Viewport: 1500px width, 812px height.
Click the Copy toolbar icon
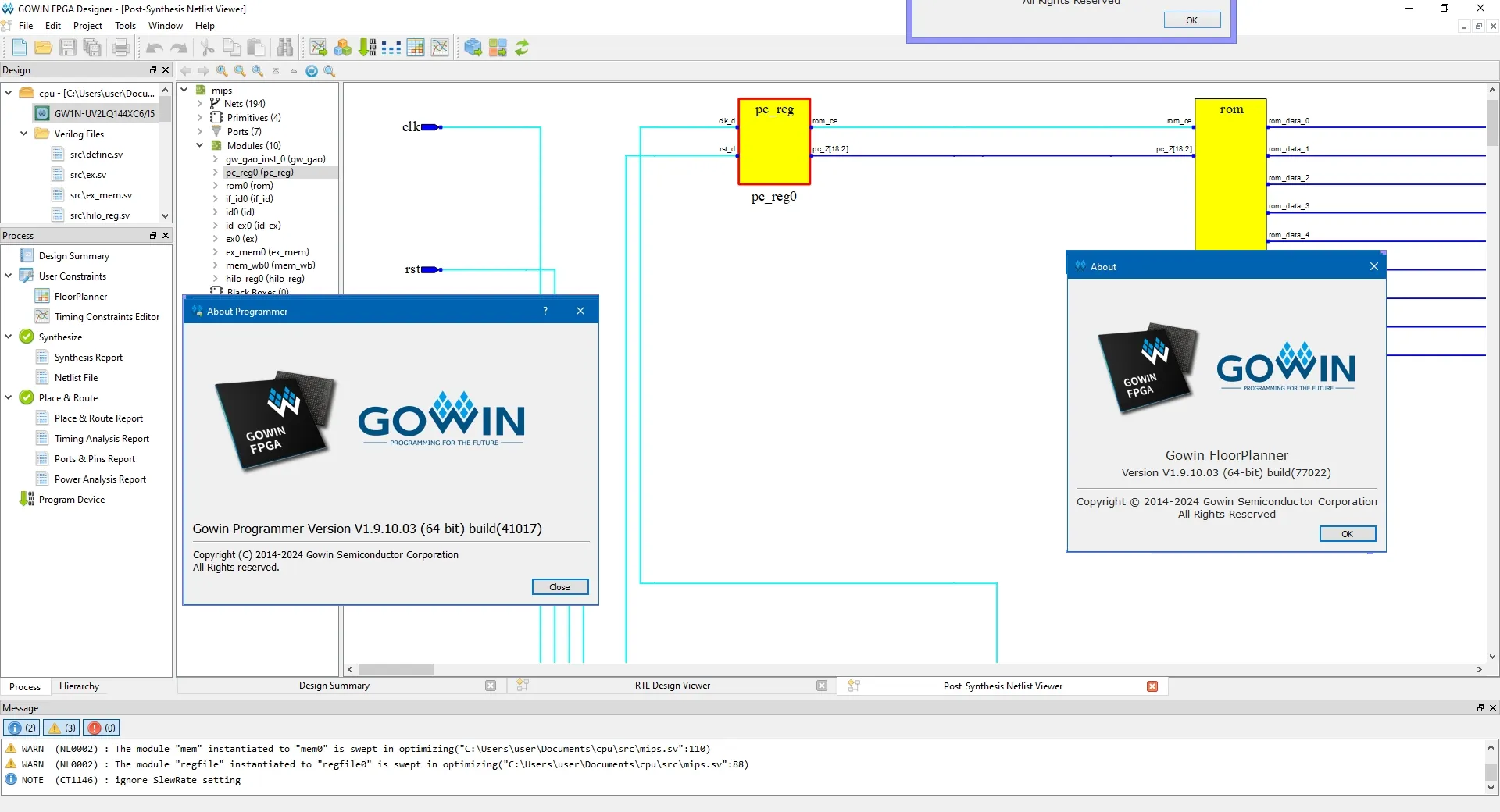pyautogui.click(x=232, y=48)
